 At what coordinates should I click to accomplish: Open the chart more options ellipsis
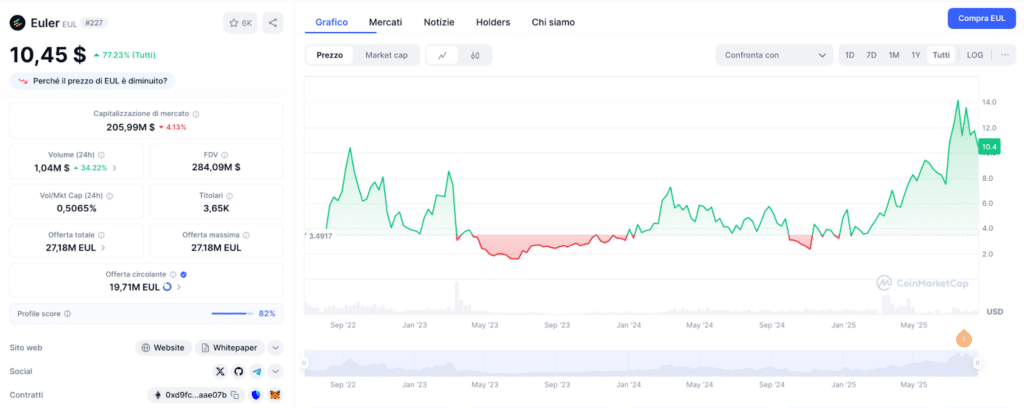1004,55
